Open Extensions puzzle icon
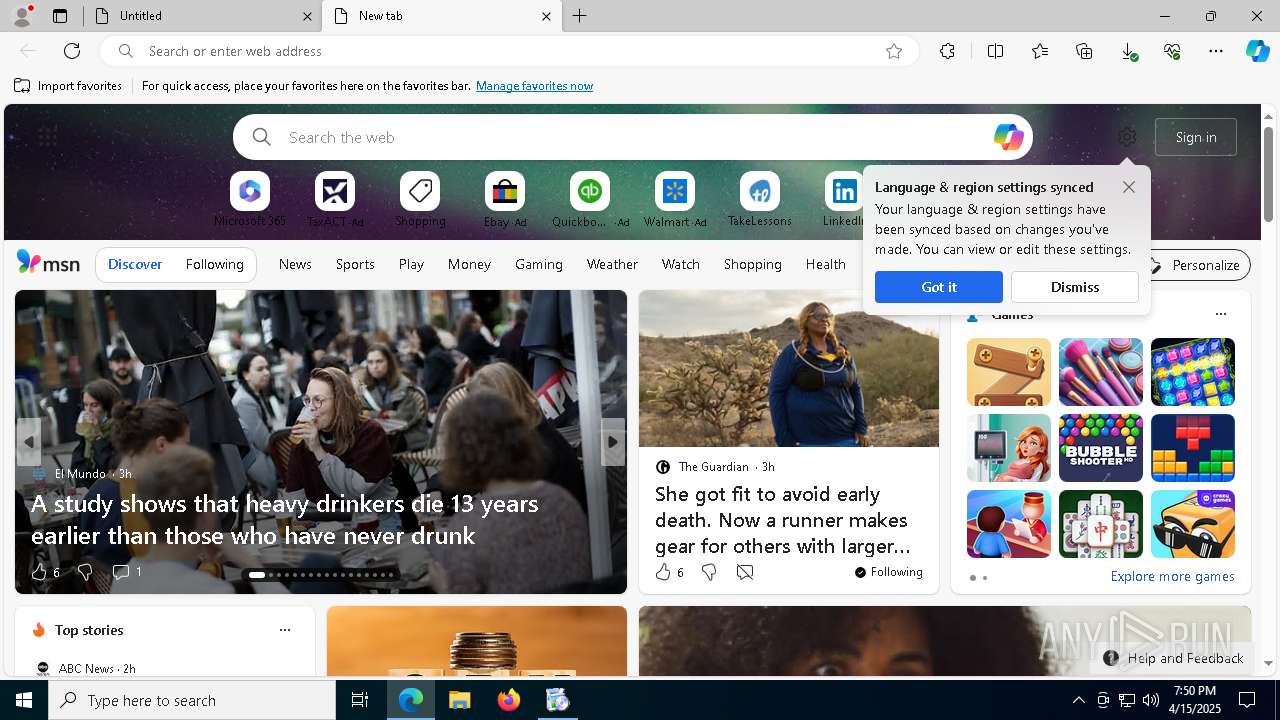This screenshot has height=720, width=1280. [x=947, y=51]
